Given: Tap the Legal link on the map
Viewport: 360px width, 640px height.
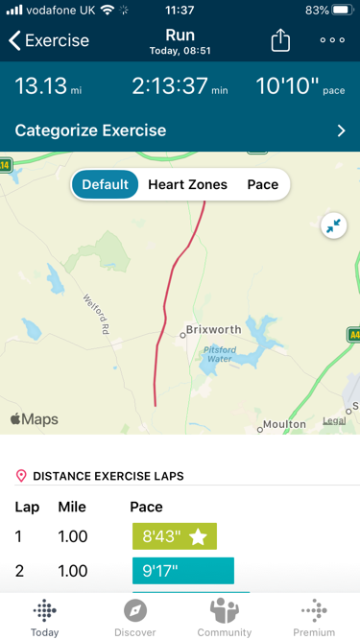Looking at the screenshot, I should coord(334,420).
